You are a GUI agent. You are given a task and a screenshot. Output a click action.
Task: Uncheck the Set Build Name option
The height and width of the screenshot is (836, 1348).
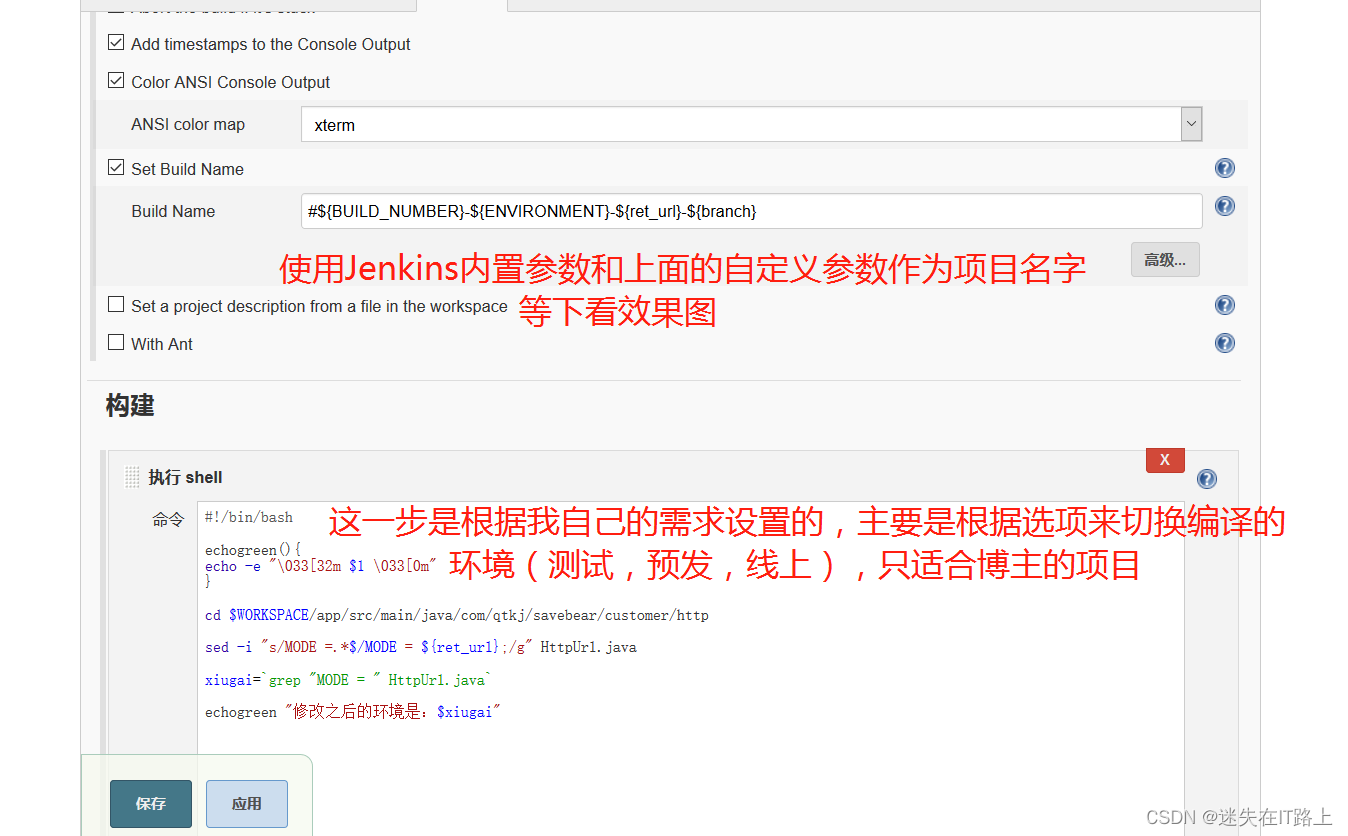tap(116, 167)
